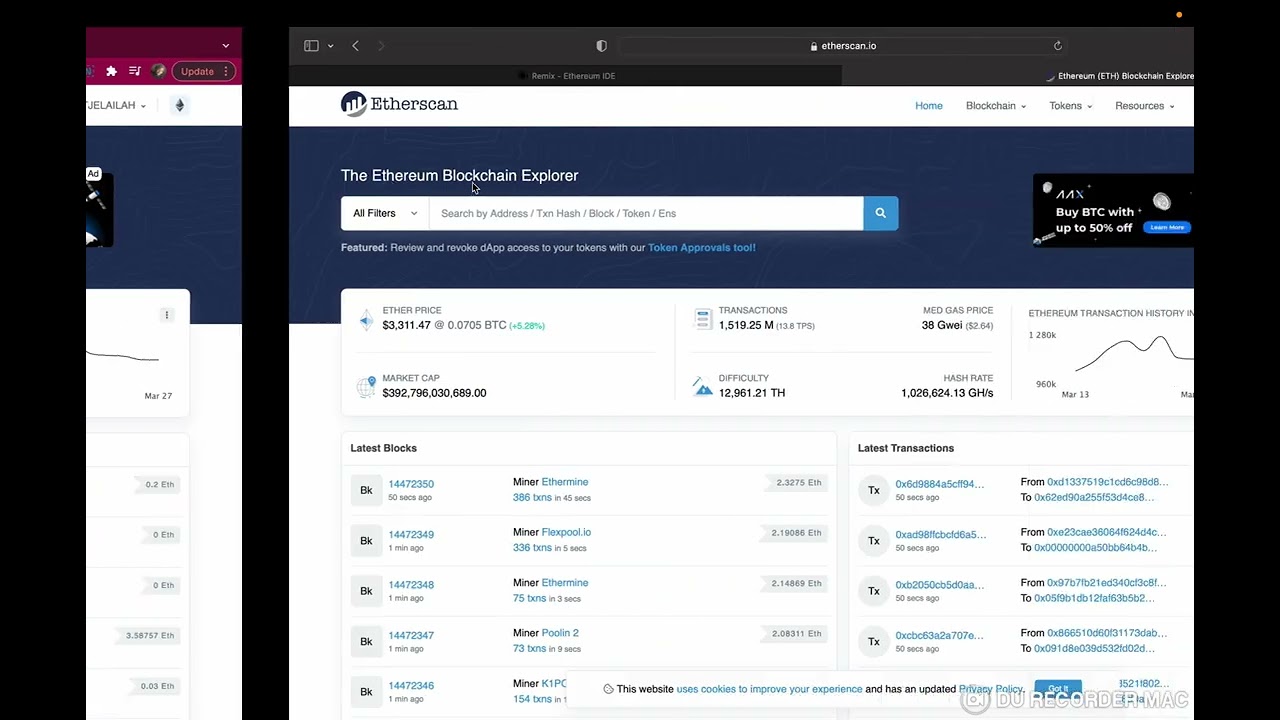1280x720 pixels.
Task: Expand JELAILAH dropdown in left window
Action: [x=117, y=105]
